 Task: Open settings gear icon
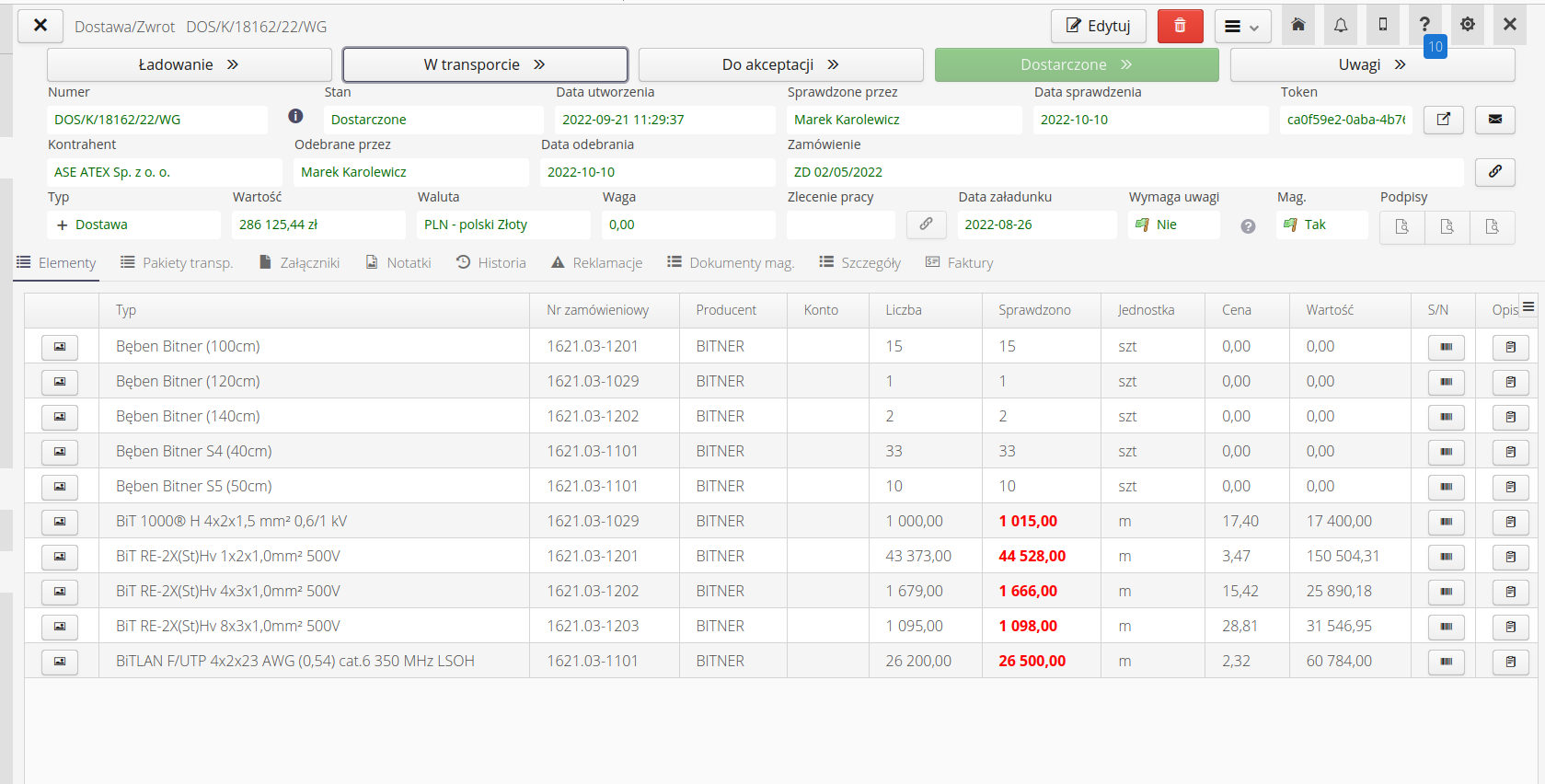1467,25
